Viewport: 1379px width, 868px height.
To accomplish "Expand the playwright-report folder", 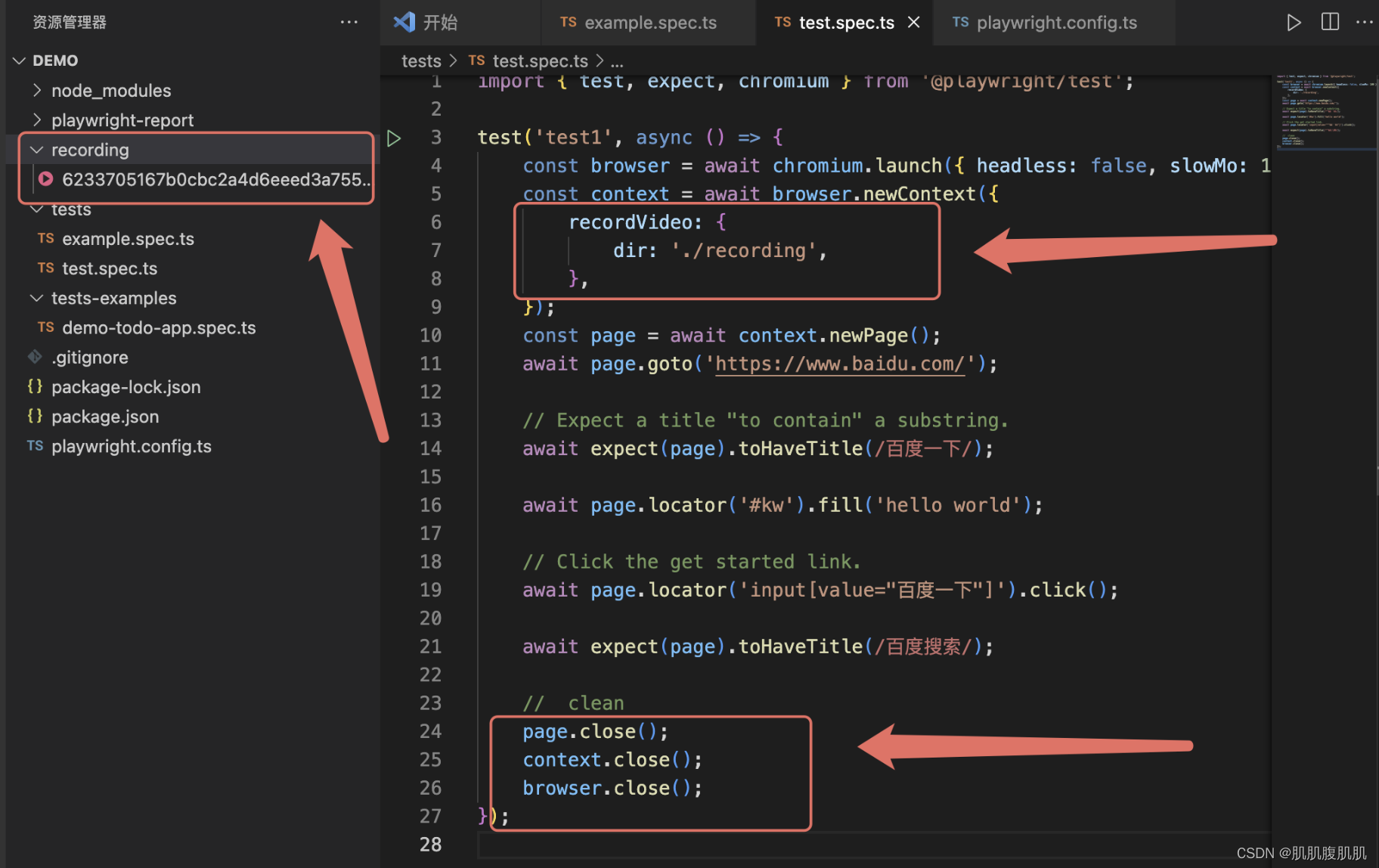I will 37,120.
